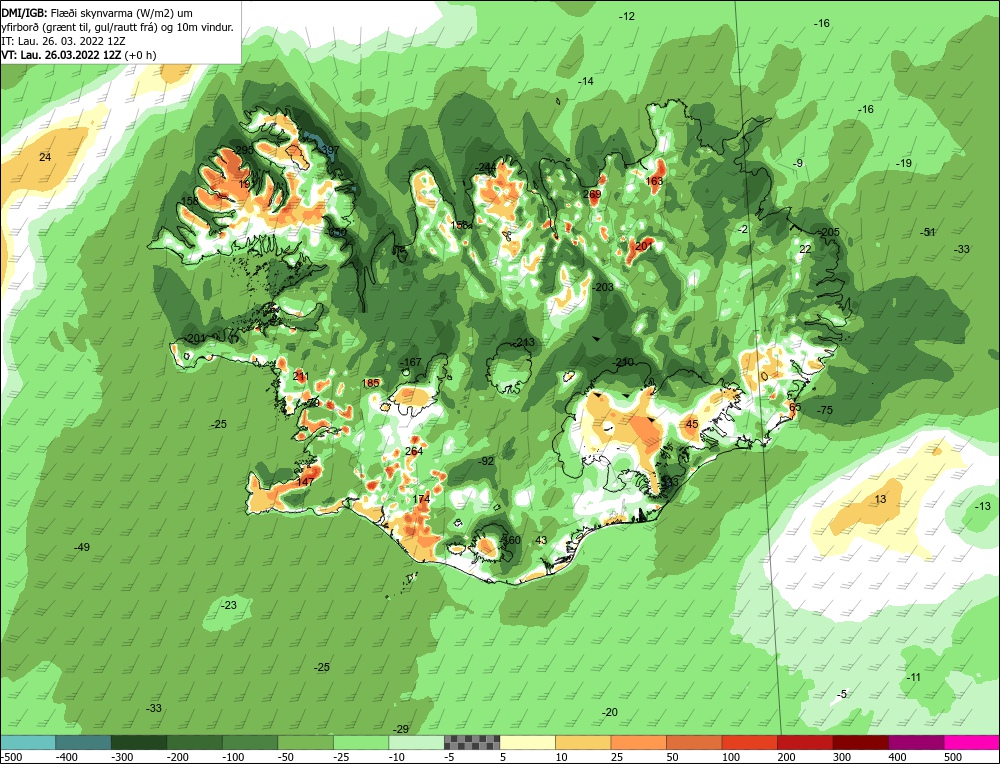Click the map value "264"
The height and width of the screenshot is (764, 1000).
click(414, 452)
